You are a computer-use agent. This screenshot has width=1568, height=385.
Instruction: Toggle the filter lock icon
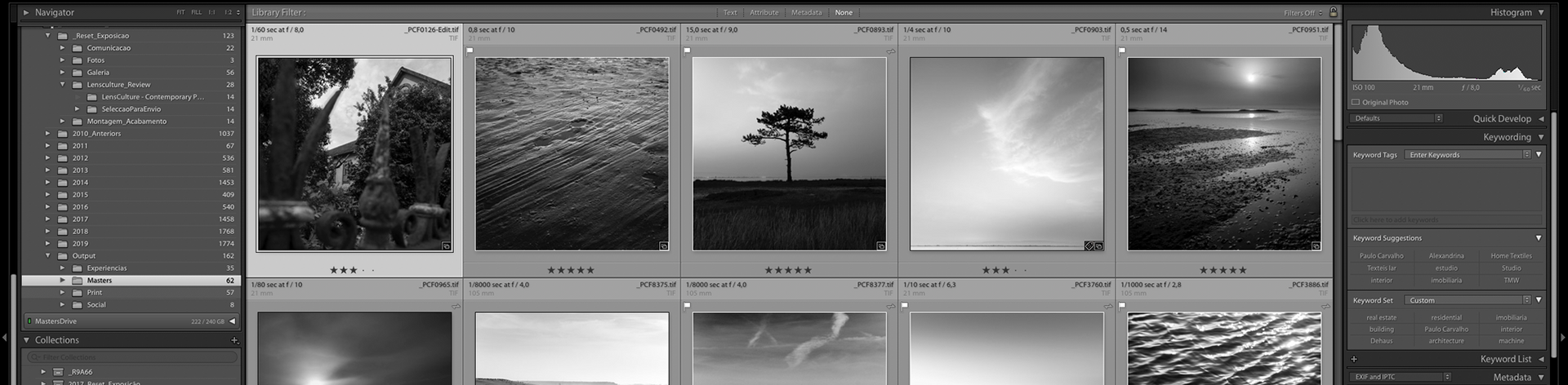click(x=1334, y=12)
